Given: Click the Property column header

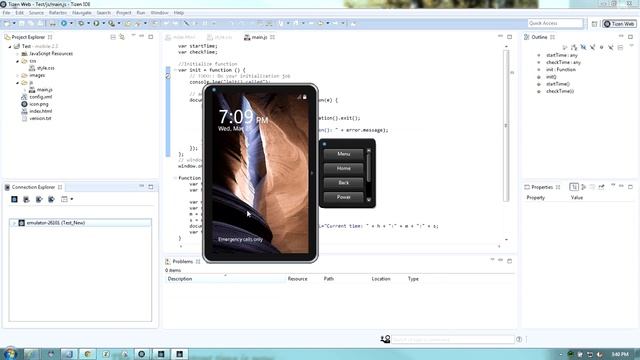Looking at the screenshot, I should coord(536,198).
